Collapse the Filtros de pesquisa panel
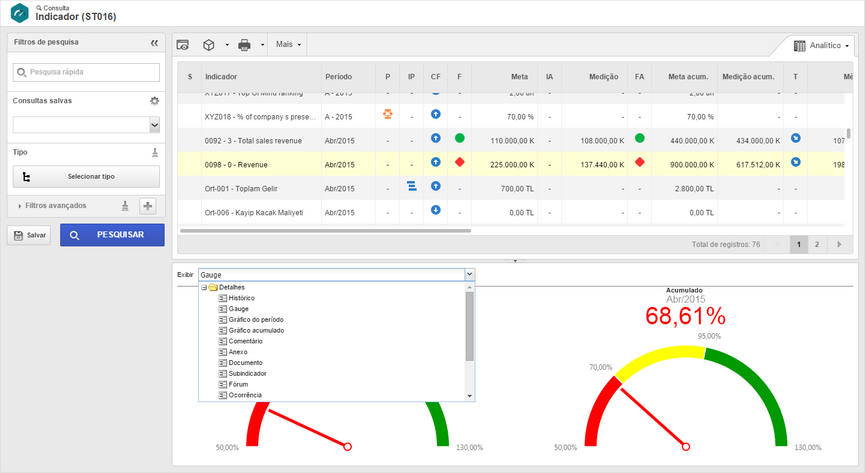This screenshot has width=865, height=473. [x=154, y=42]
